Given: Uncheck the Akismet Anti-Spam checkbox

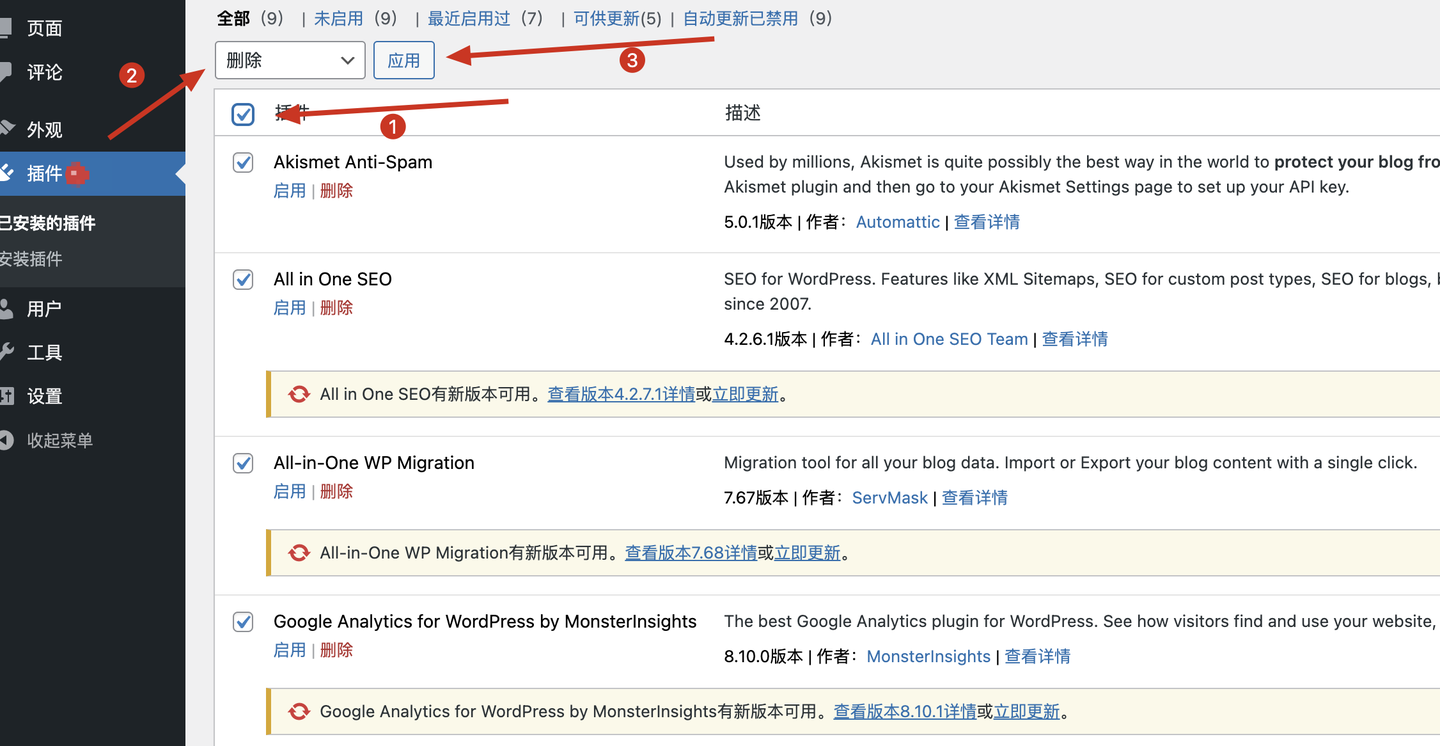Looking at the screenshot, I should coord(243,162).
